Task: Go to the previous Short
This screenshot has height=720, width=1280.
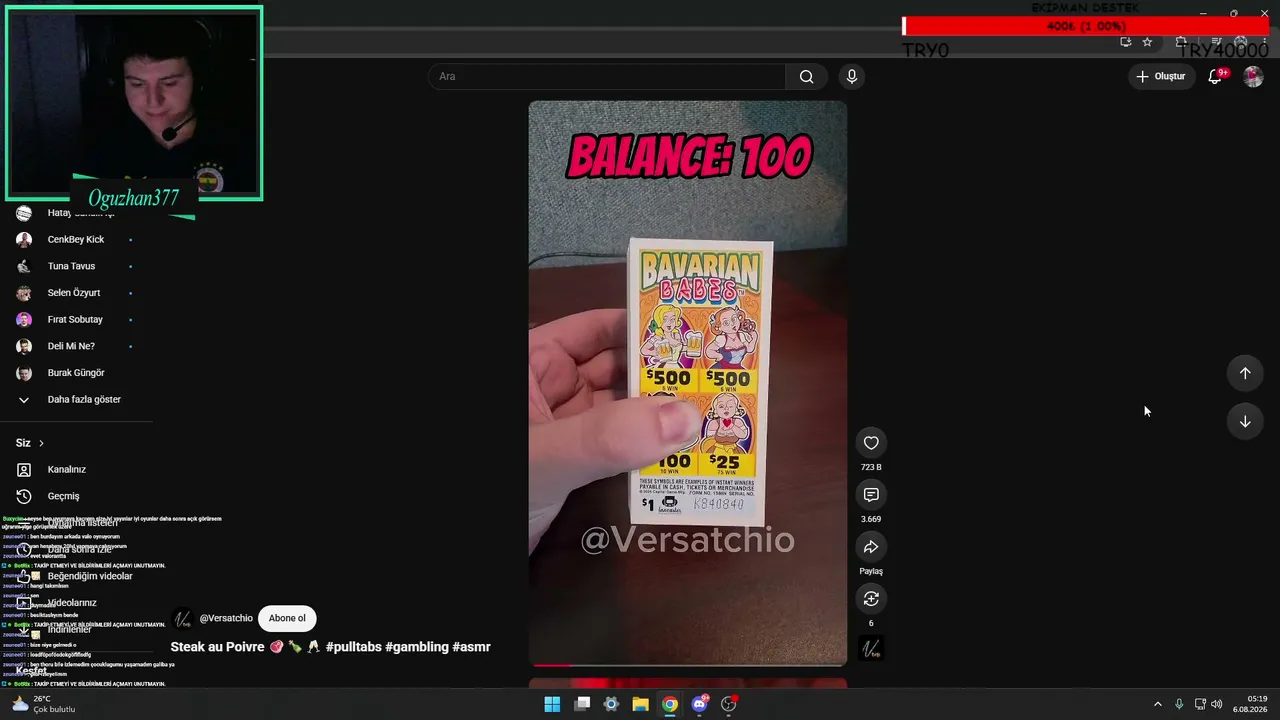Action: click(1245, 373)
